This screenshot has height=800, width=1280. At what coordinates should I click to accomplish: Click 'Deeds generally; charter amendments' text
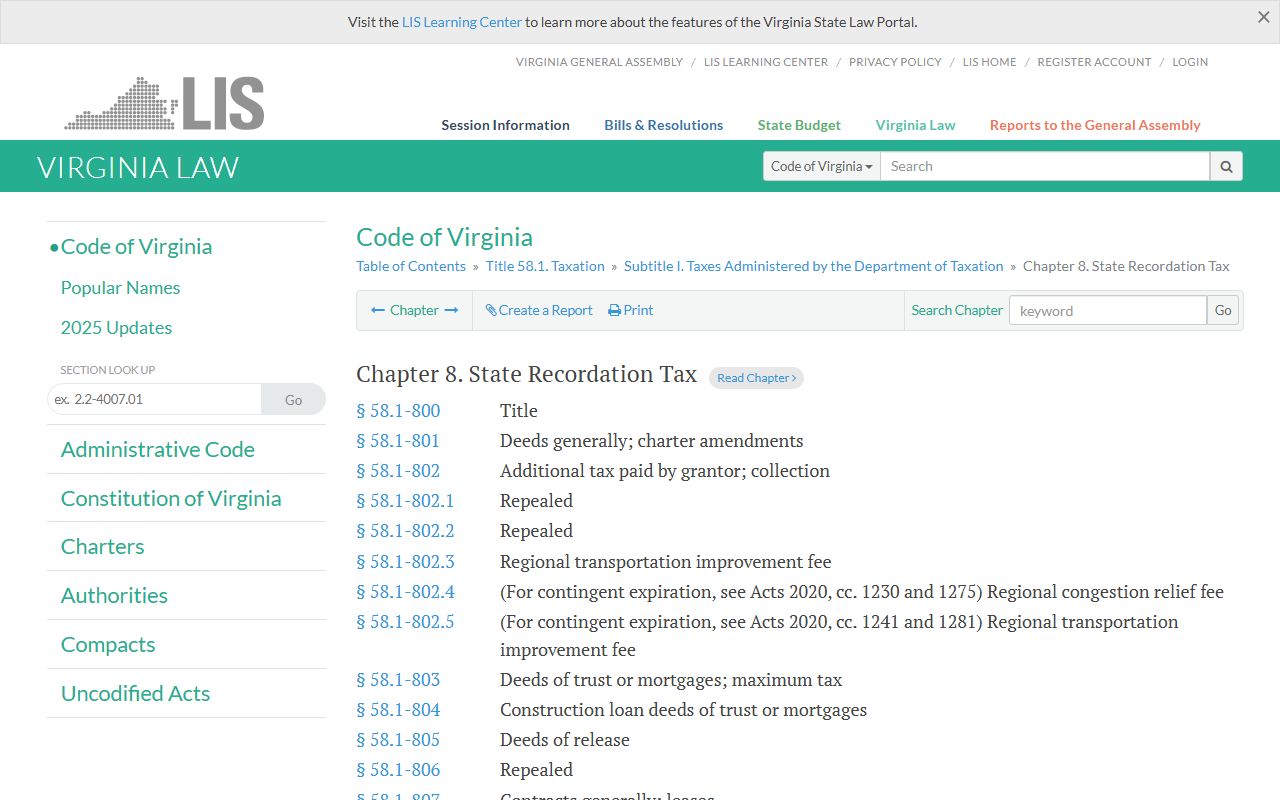(652, 441)
